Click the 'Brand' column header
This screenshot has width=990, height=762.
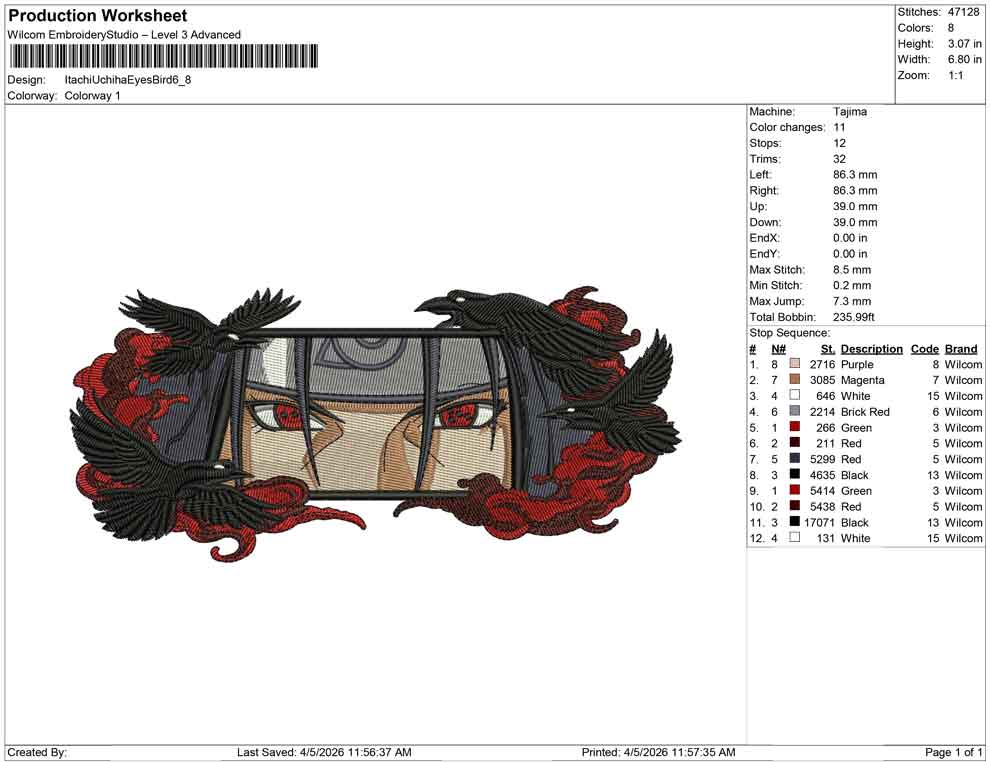(x=961, y=349)
